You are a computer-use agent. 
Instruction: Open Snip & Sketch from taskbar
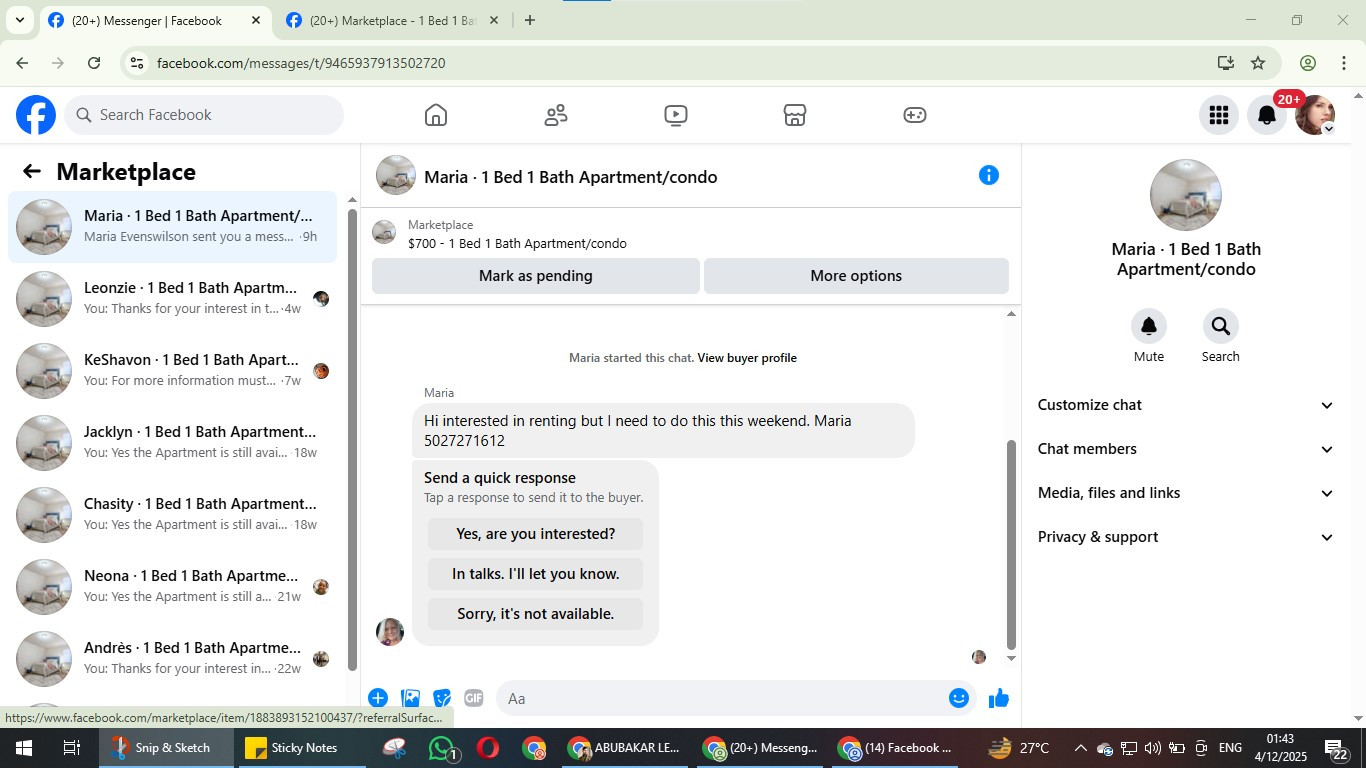[x=166, y=748]
